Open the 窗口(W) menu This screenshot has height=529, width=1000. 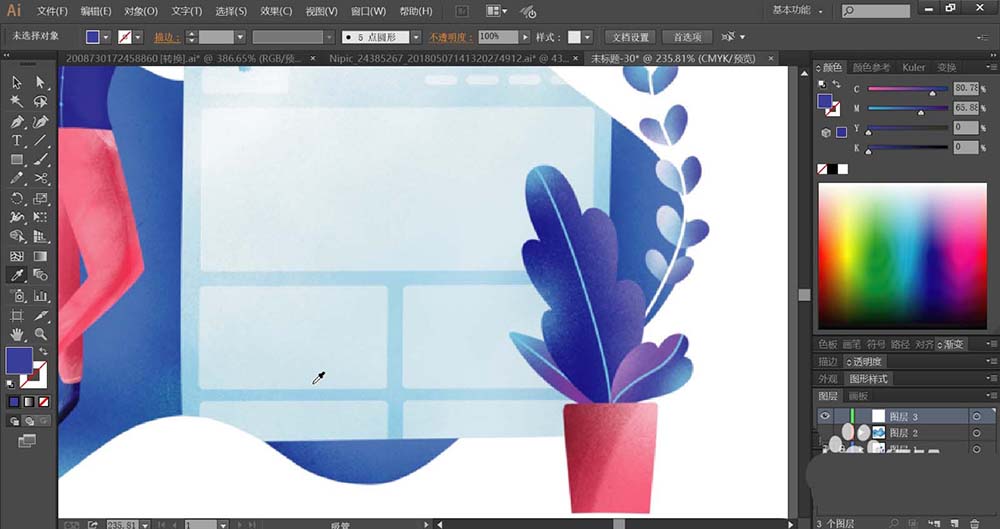(368, 11)
